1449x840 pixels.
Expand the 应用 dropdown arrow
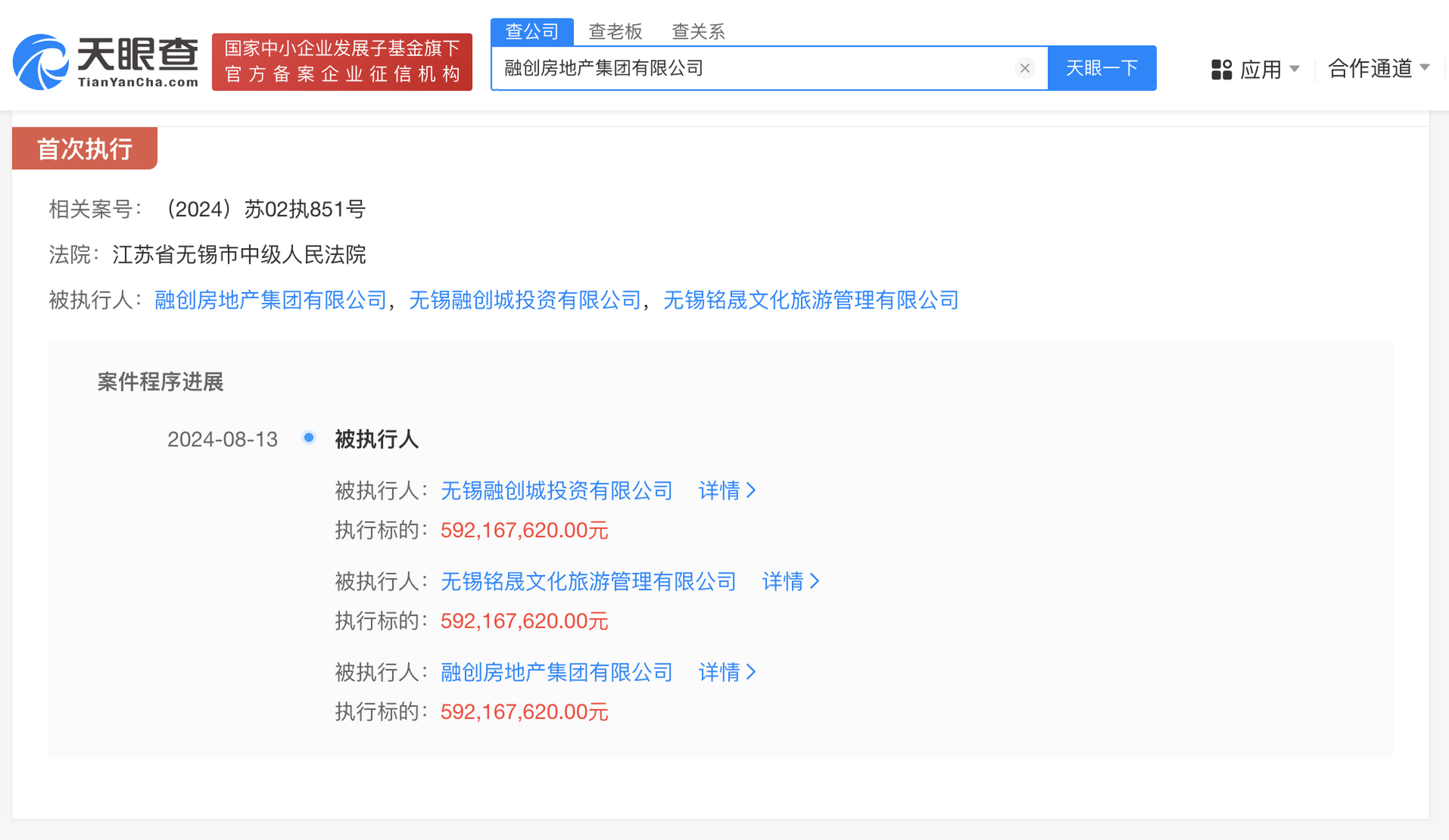pyautogui.click(x=1294, y=69)
